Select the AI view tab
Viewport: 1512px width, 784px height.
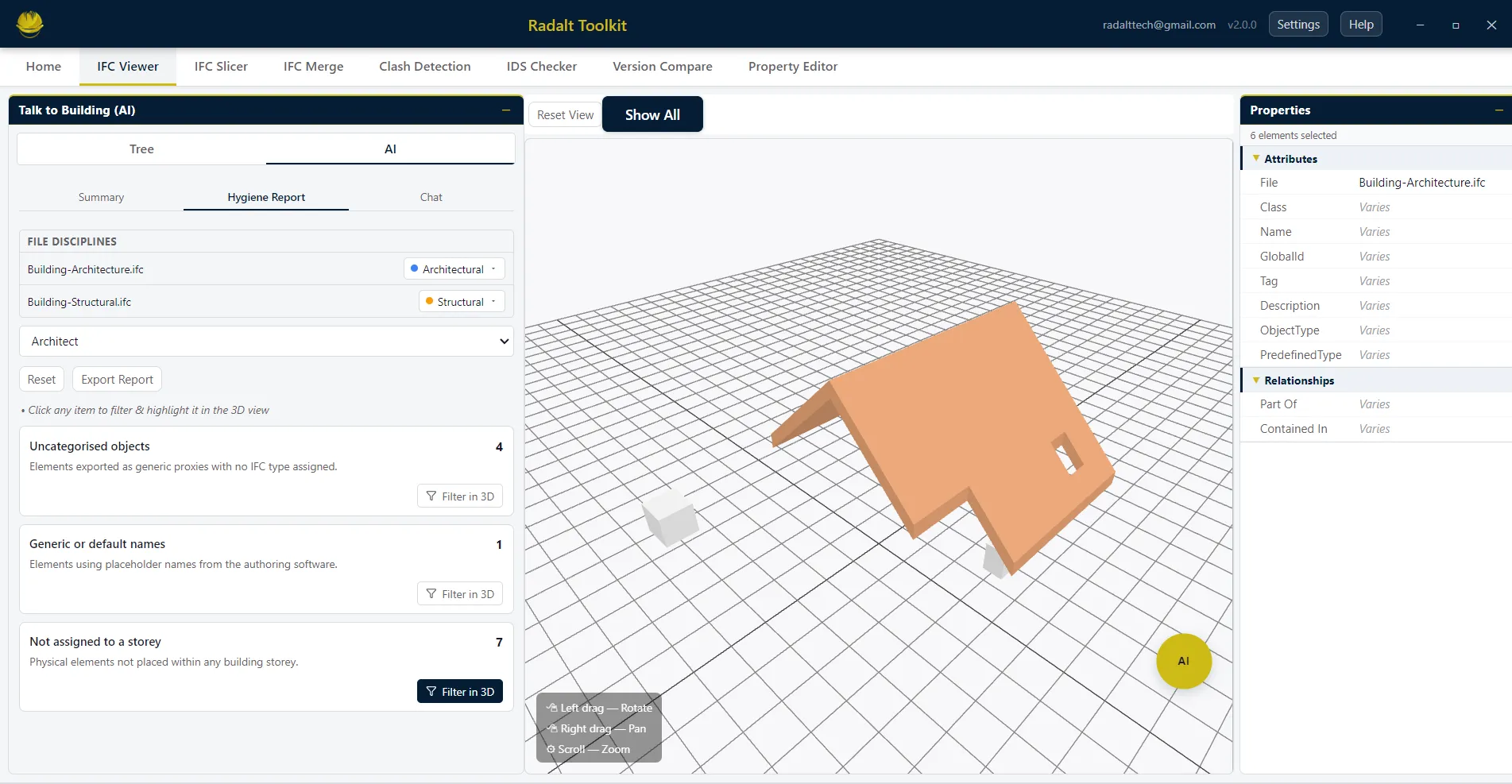coord(390,149)
